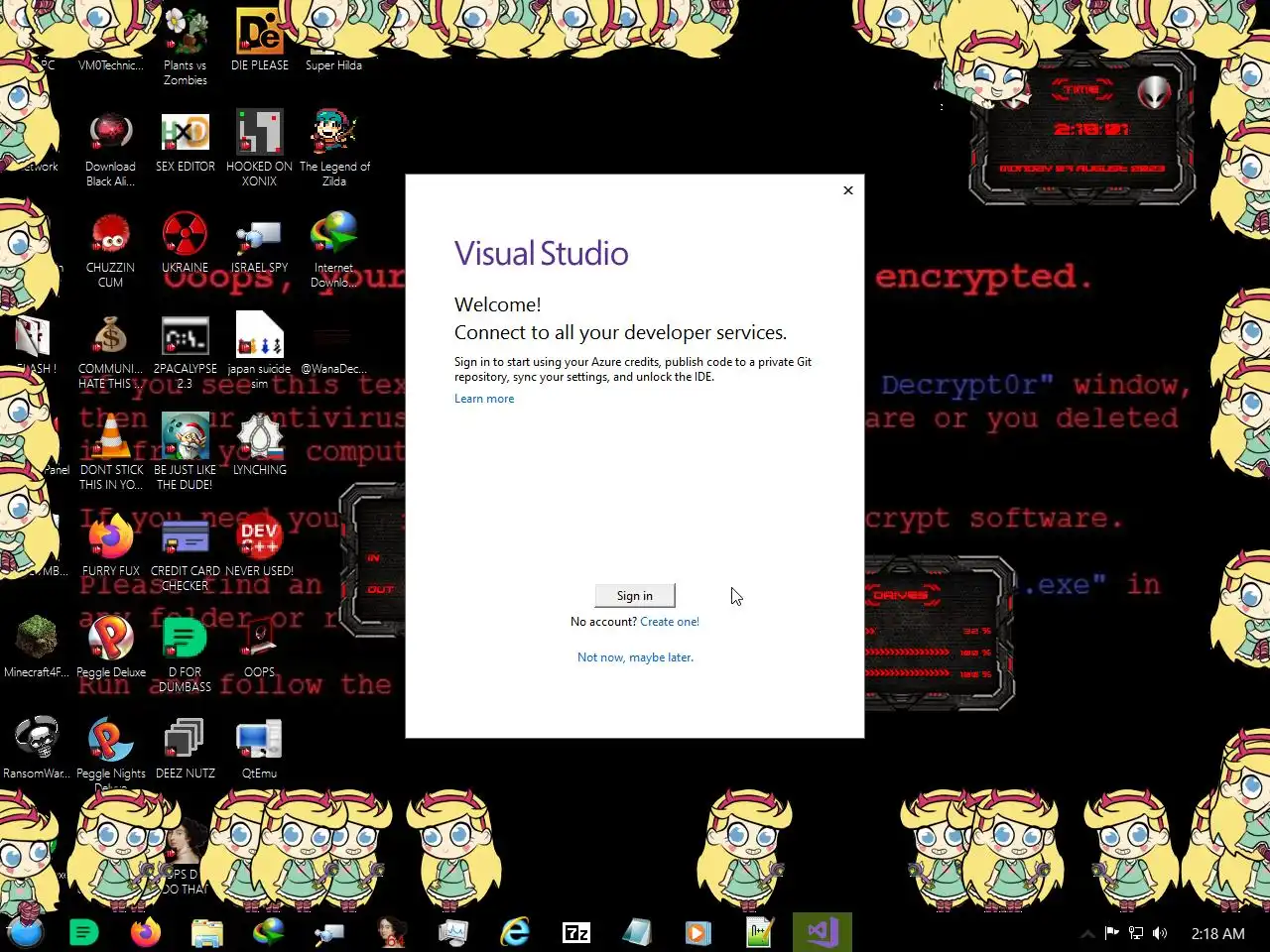Select the OOPS desktop icon
This screenshot has width=1270, height=952.
260,647
